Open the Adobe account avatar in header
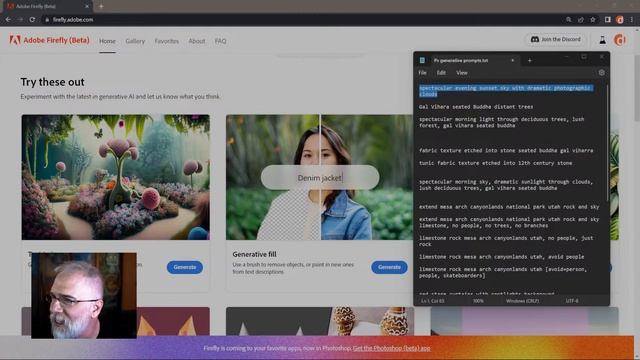The width and height of the screenshot is (640, 360). point(620,40)
